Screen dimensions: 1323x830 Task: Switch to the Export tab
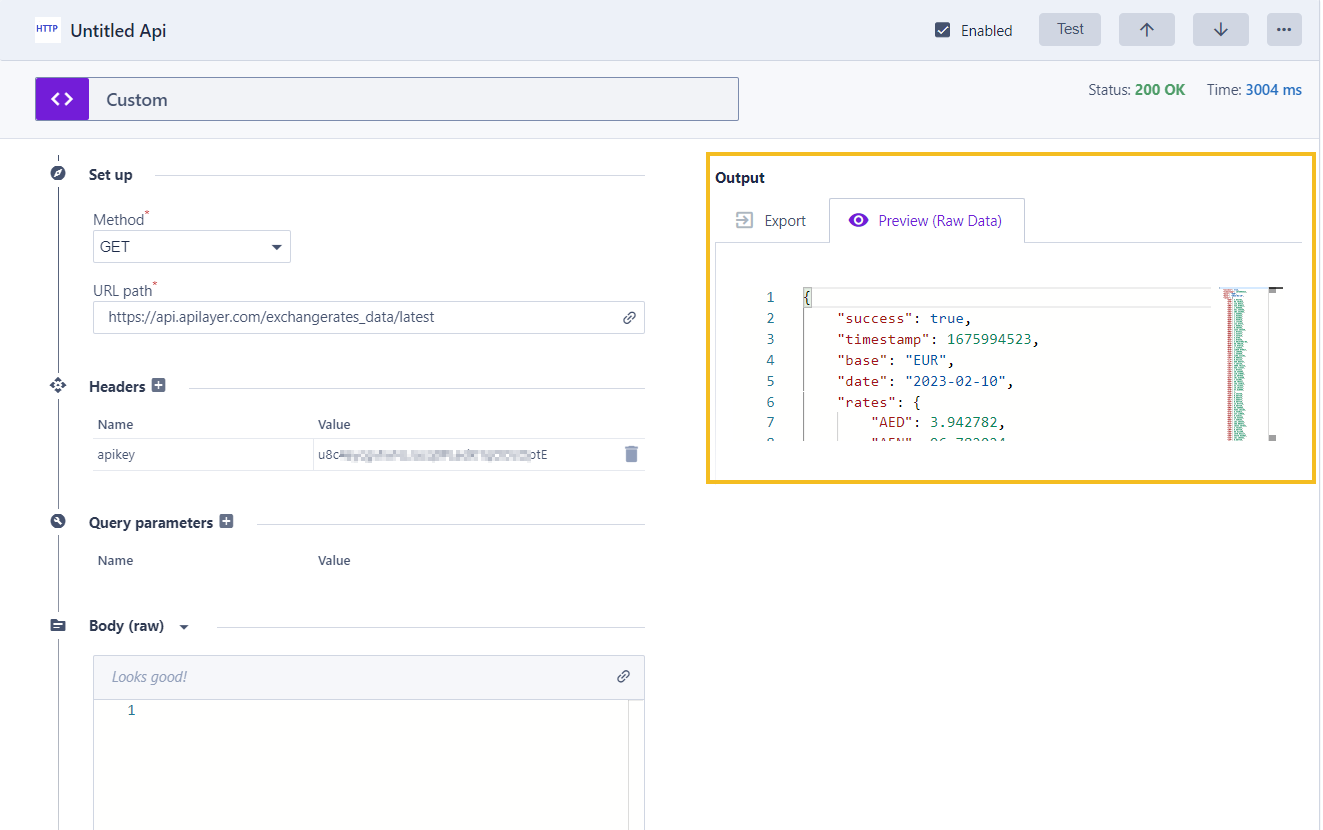[x=771, y=221]
